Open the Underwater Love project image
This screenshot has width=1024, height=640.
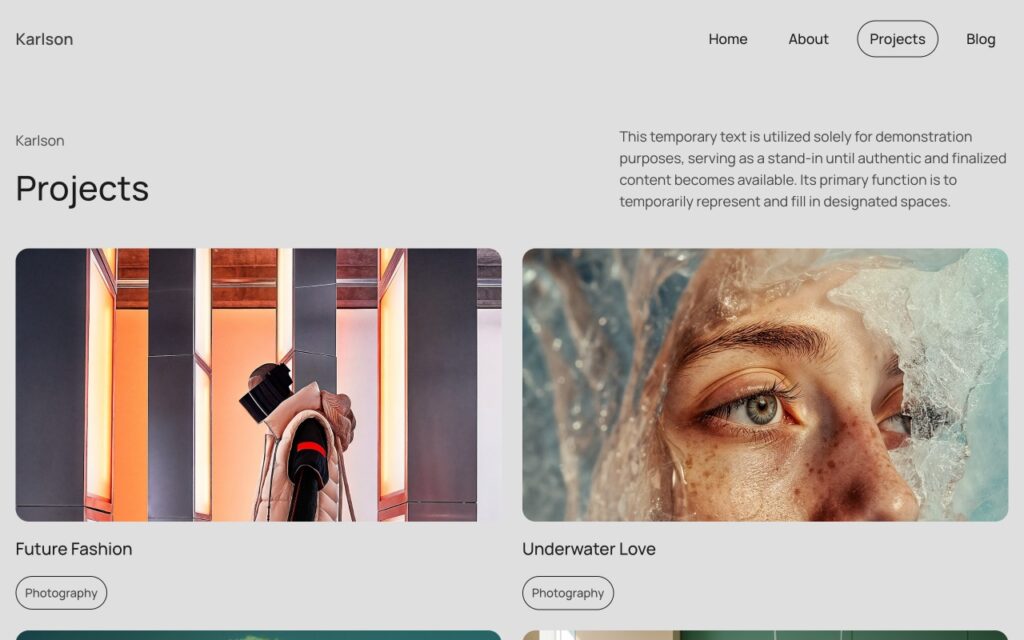pos(765,385)
